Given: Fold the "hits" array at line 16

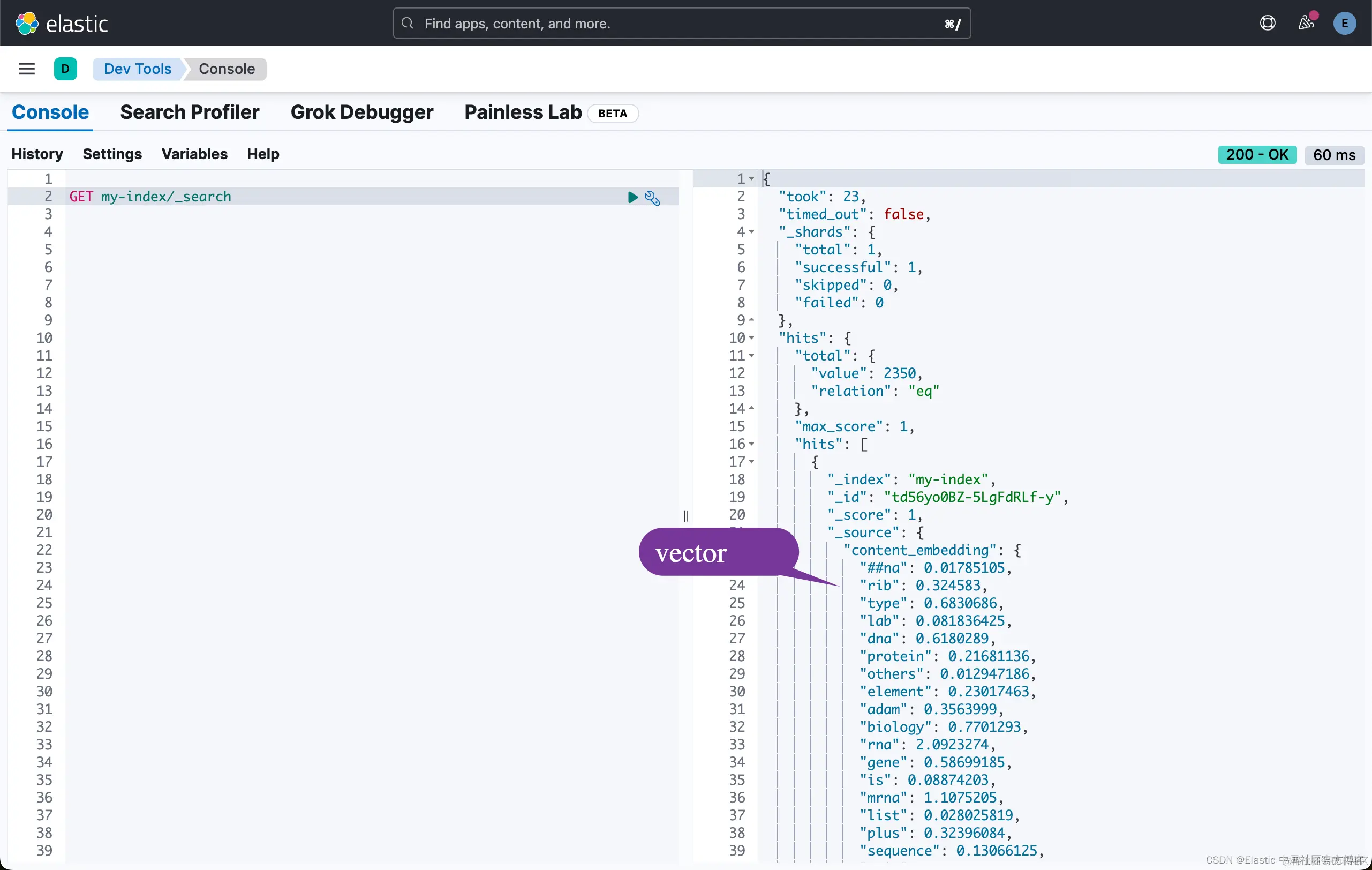Looking at the screenshot, I should coord(752,444).
